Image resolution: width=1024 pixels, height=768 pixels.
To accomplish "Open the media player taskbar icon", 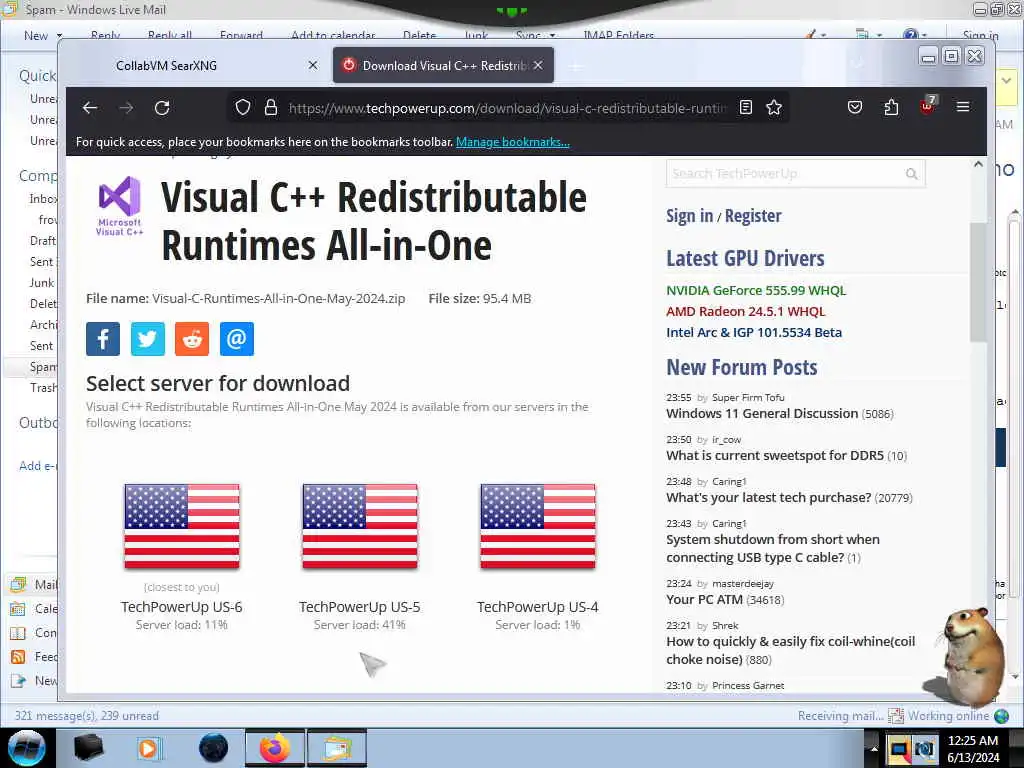I will click(x=150, y=748).
